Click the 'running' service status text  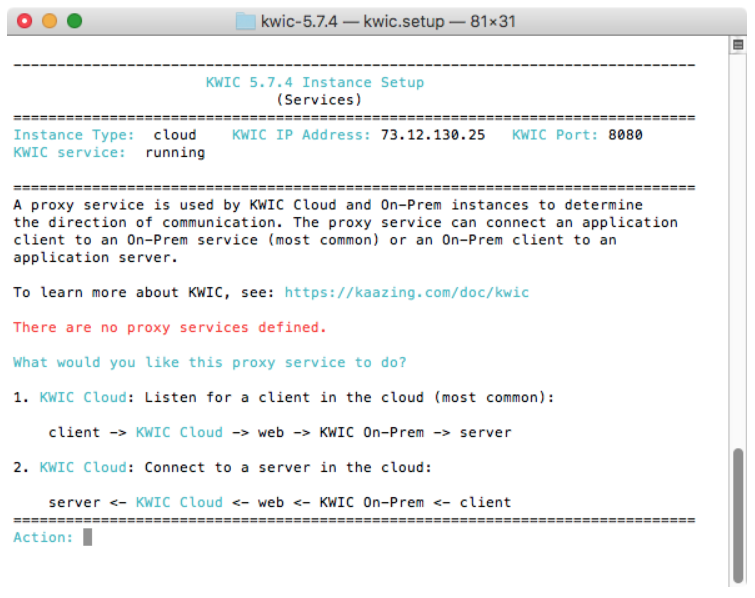[175, 153]
